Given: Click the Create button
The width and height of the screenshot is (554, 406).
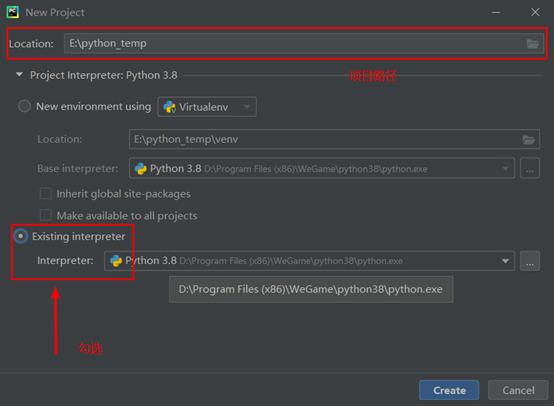Looking at the screenshot, I should [449, 390].
